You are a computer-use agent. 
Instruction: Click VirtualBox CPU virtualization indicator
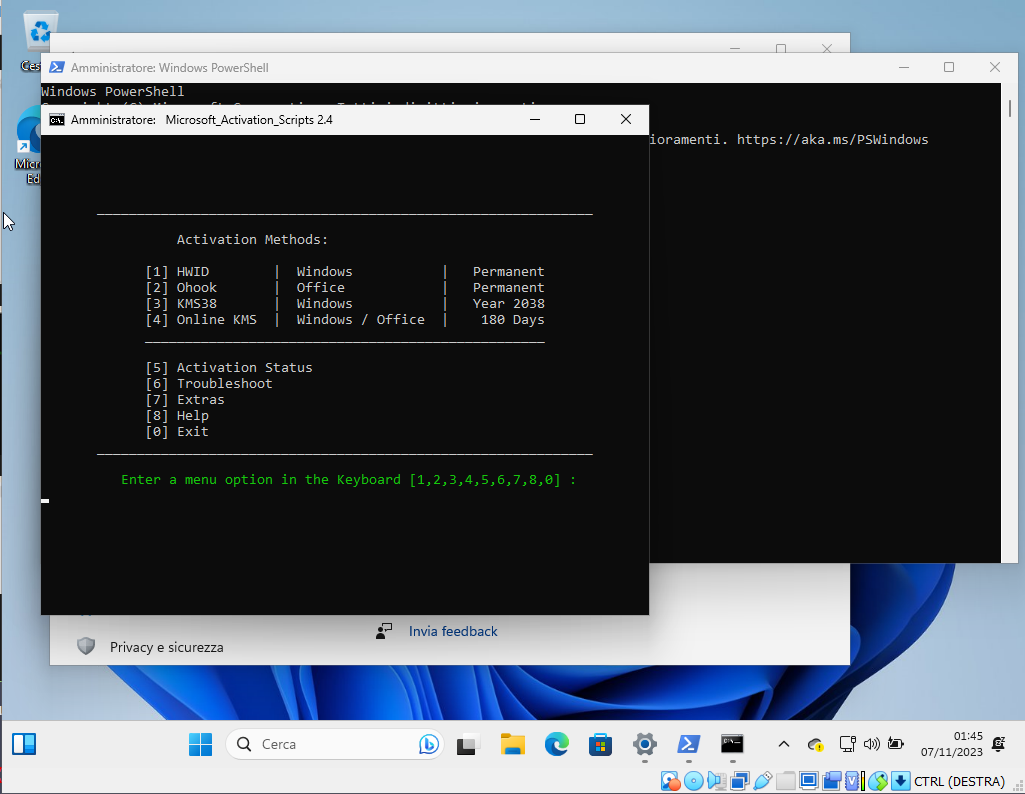(853, 781)
